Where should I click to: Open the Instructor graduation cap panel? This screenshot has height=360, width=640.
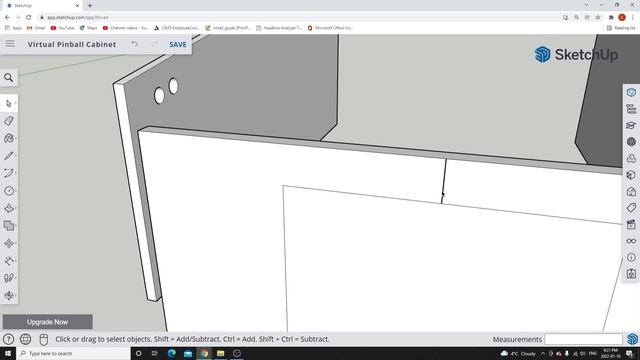[x=631, y=125]
